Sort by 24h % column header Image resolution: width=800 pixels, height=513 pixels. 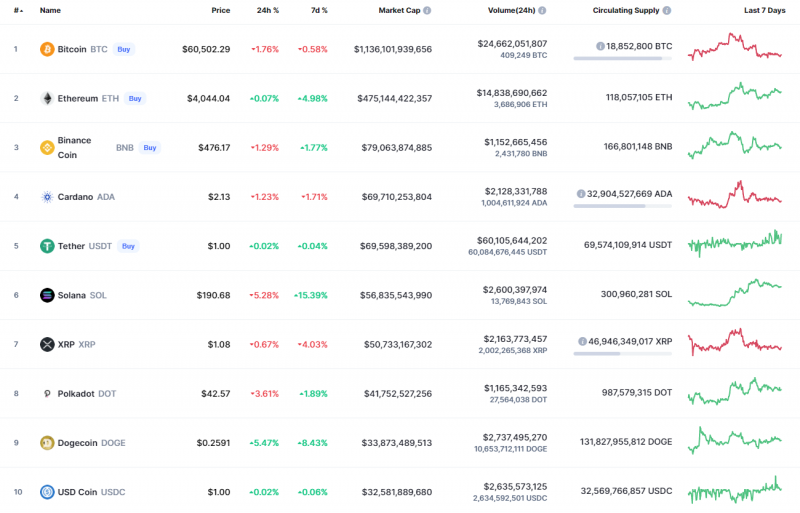coord(267,10)
